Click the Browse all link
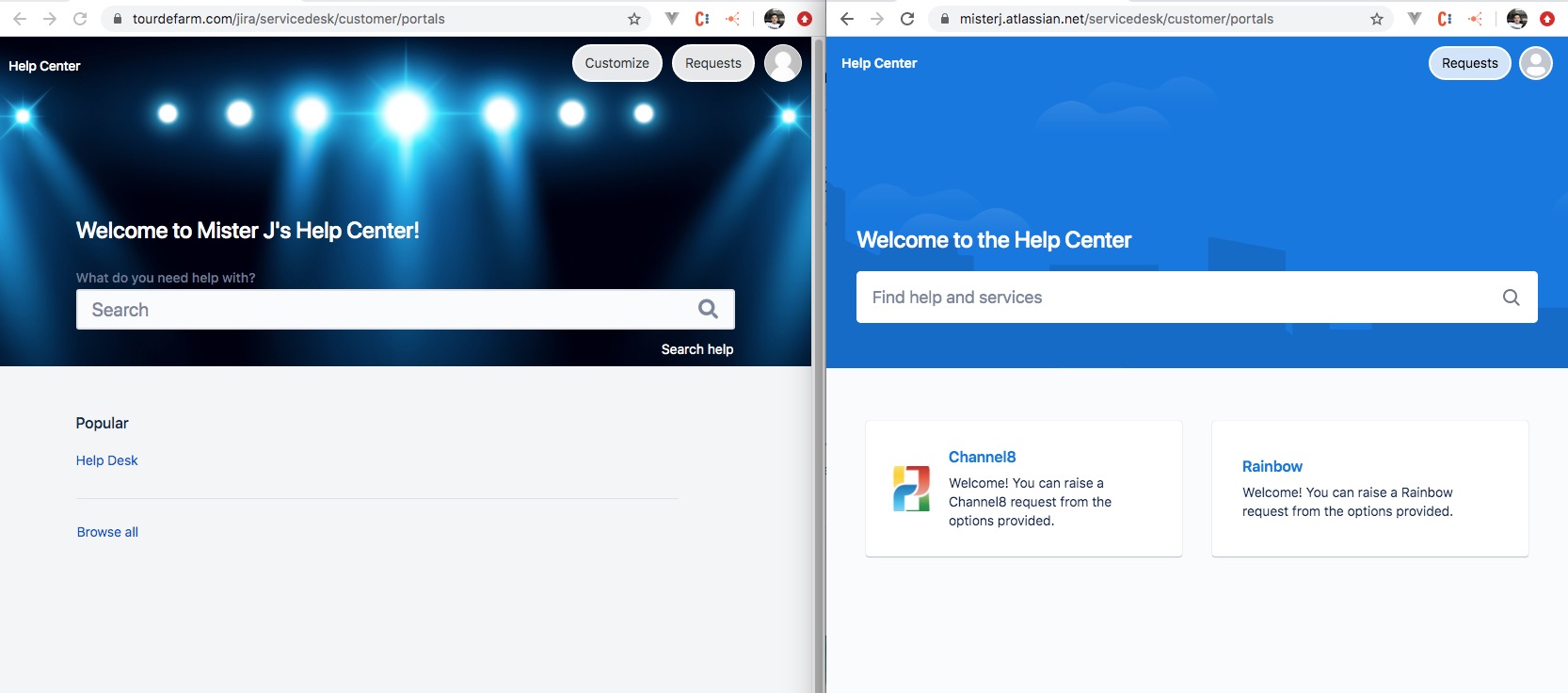Image resolution: width=1568 pixels, height=693 pixels. [107, 532]
